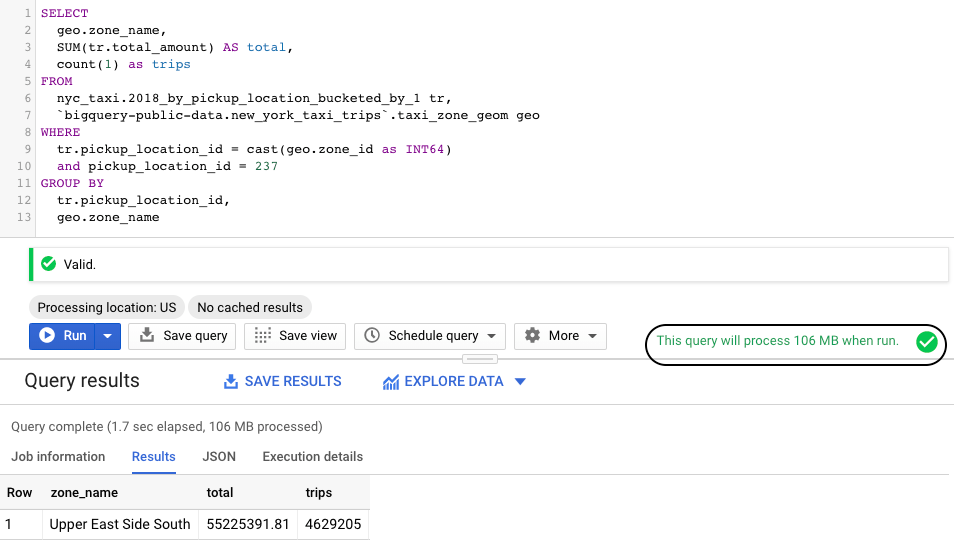954x540 pixels.
Task: Open the Run options dropdown arrow
Action: click(x=108, y=336)
